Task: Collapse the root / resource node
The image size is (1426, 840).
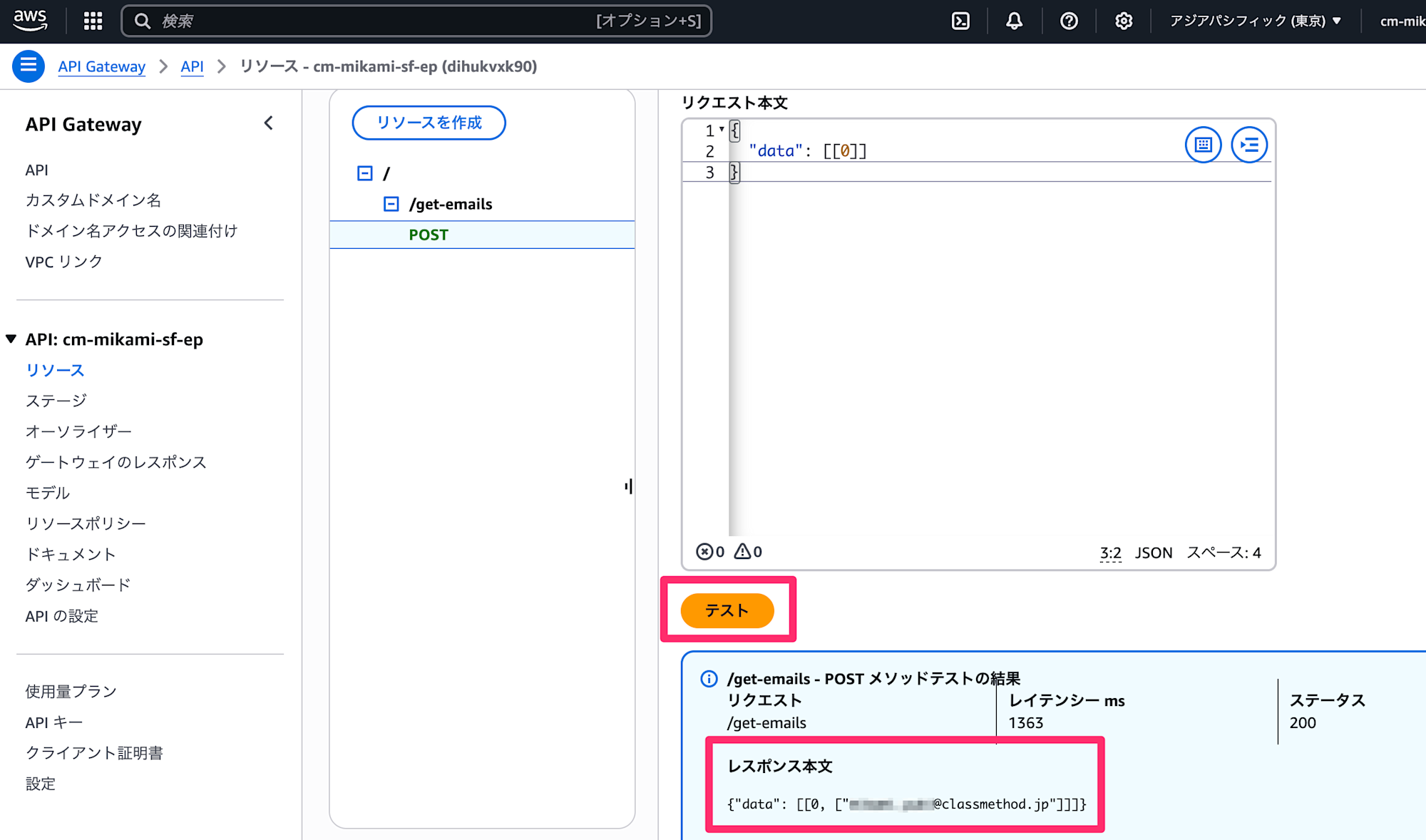Action: [365, 173]
